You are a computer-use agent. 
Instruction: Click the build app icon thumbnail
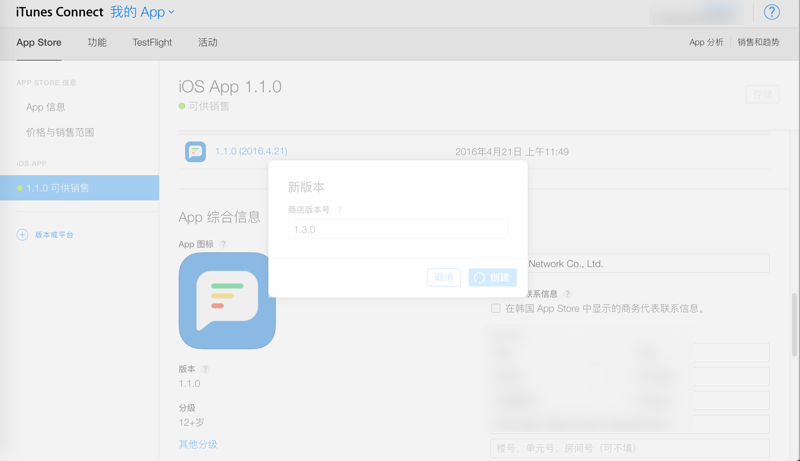pos(195,151)
